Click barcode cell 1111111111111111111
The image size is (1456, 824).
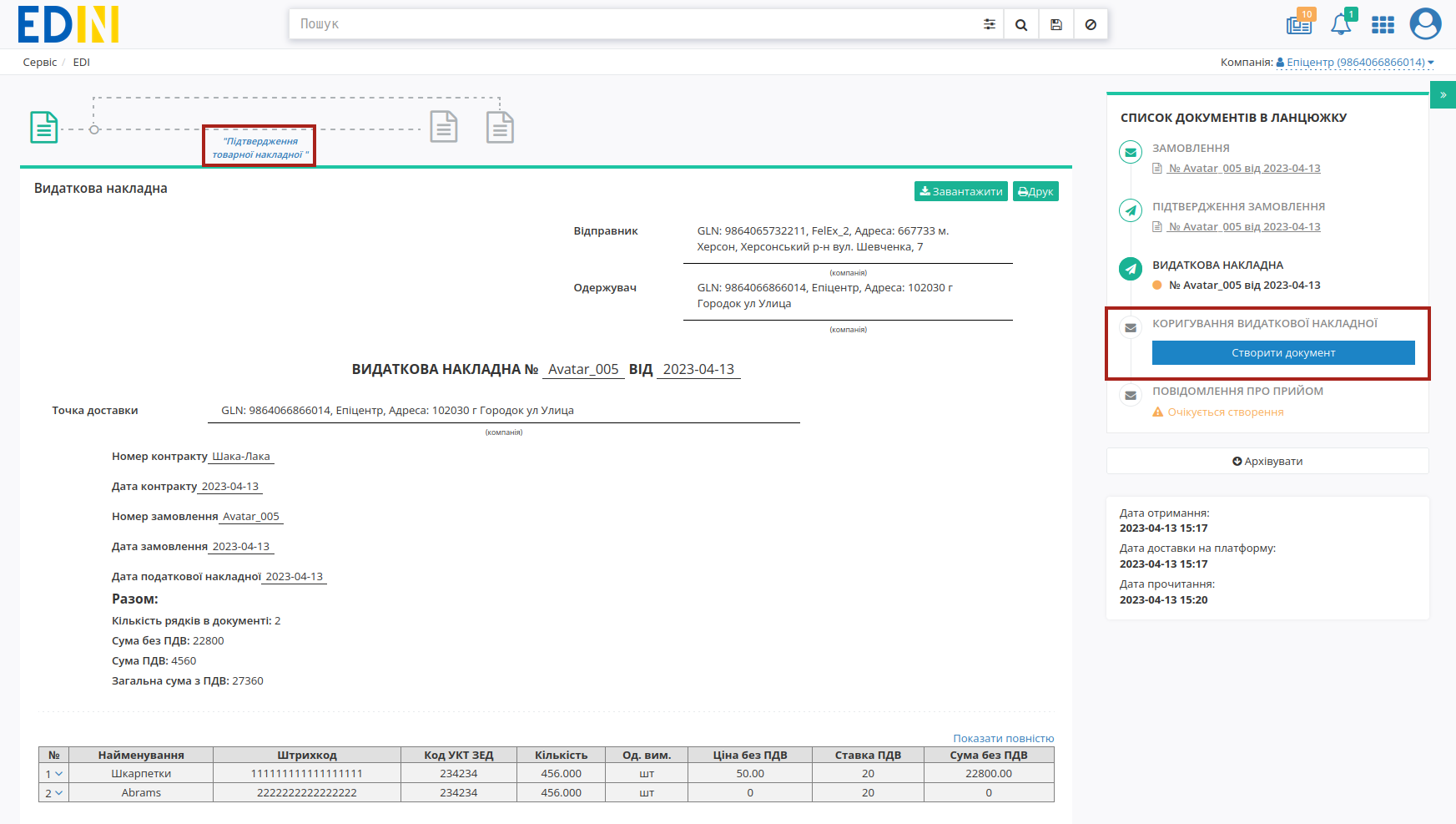point(307,773)
